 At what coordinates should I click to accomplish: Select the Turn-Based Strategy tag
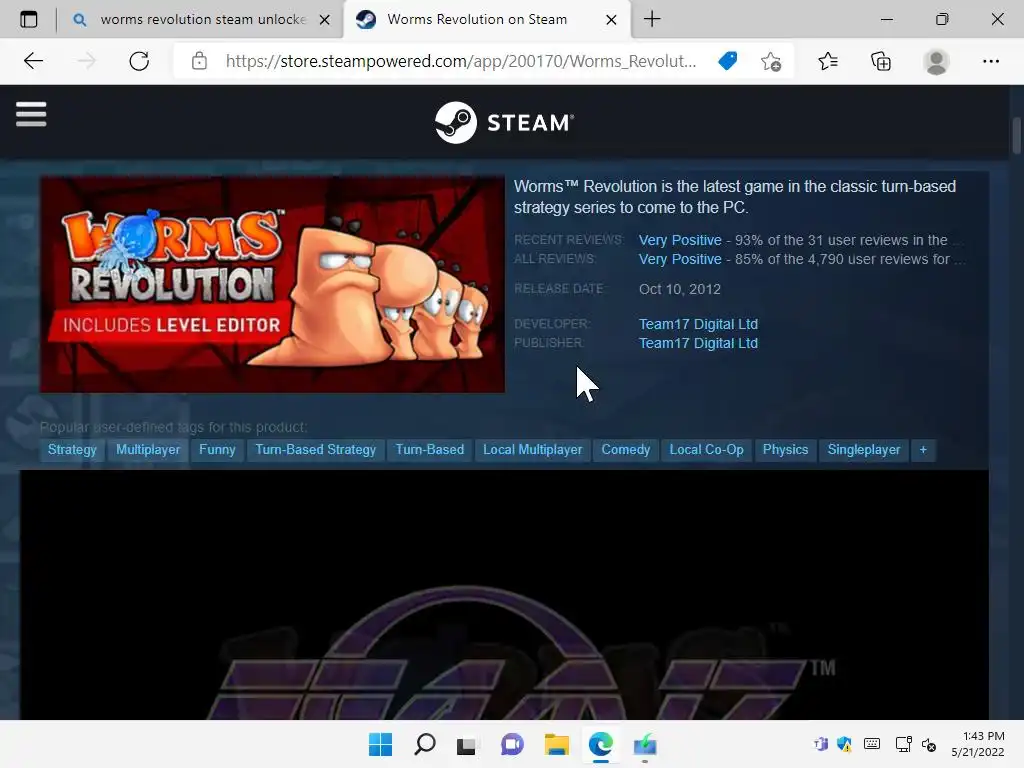tap(315, 449)
